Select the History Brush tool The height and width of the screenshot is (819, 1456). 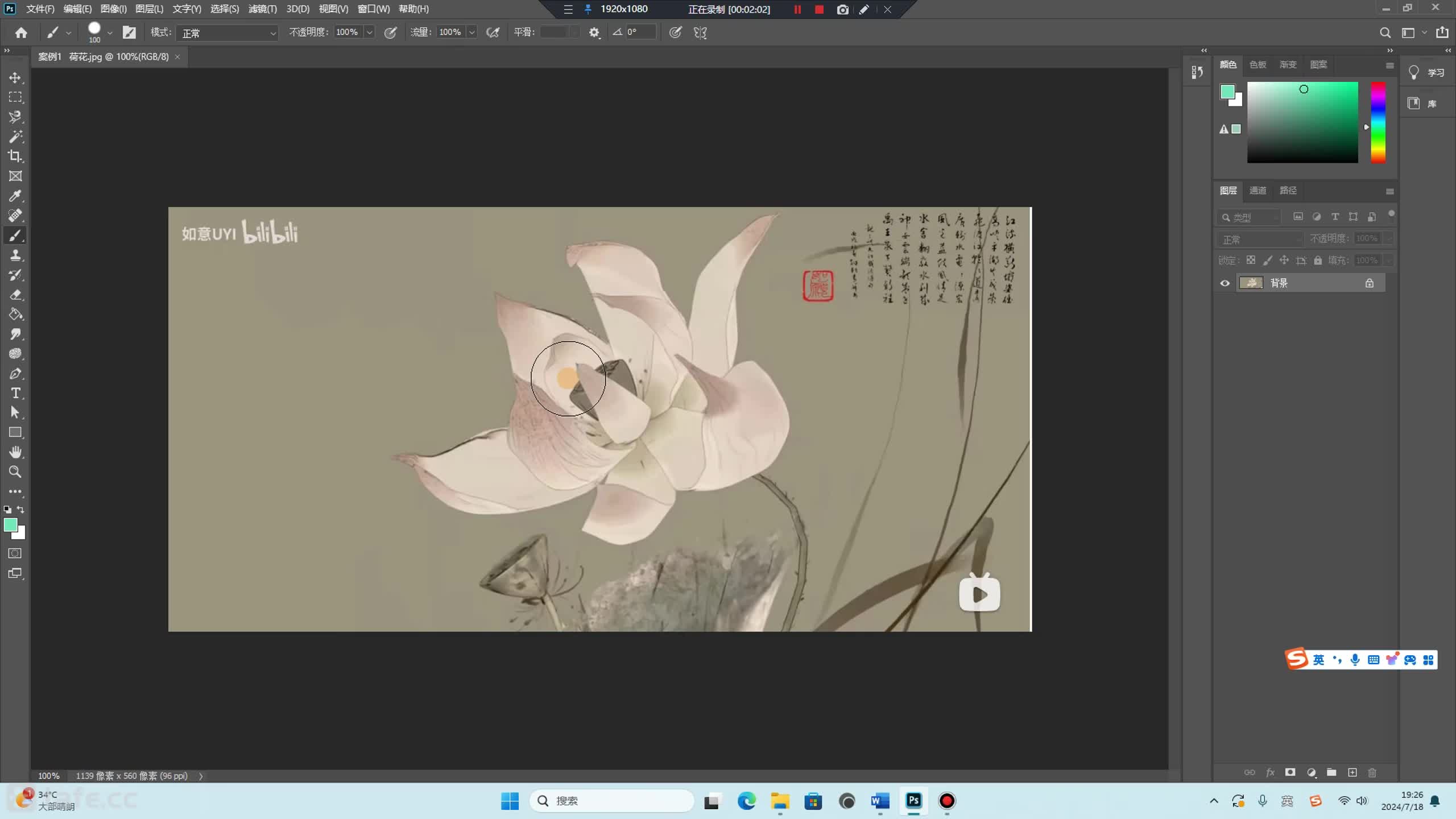click(15, 275)
